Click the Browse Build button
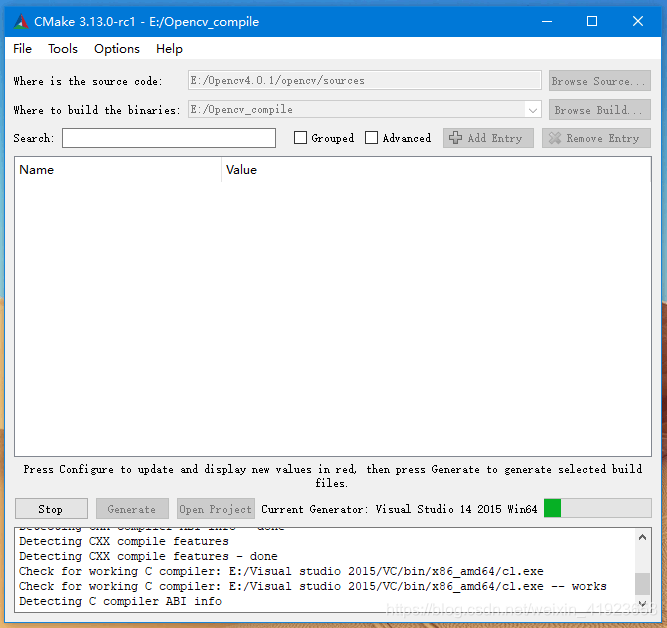The image size is (667, 628). click(599, 110)
